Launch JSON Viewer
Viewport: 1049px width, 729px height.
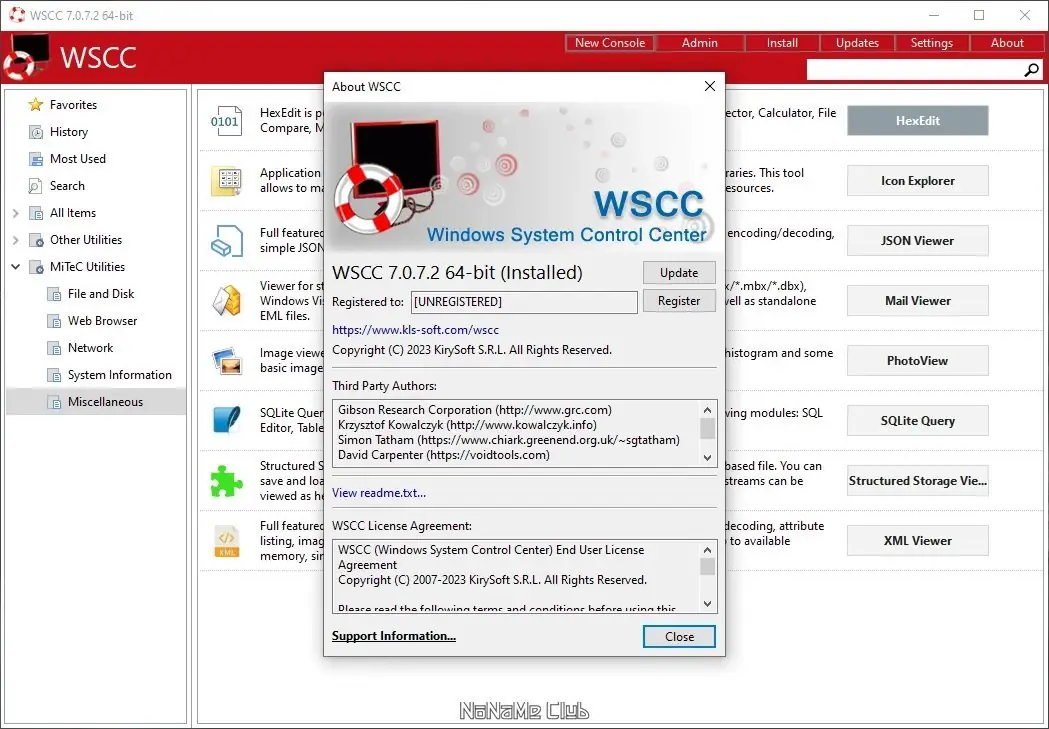tap(917, 241)
